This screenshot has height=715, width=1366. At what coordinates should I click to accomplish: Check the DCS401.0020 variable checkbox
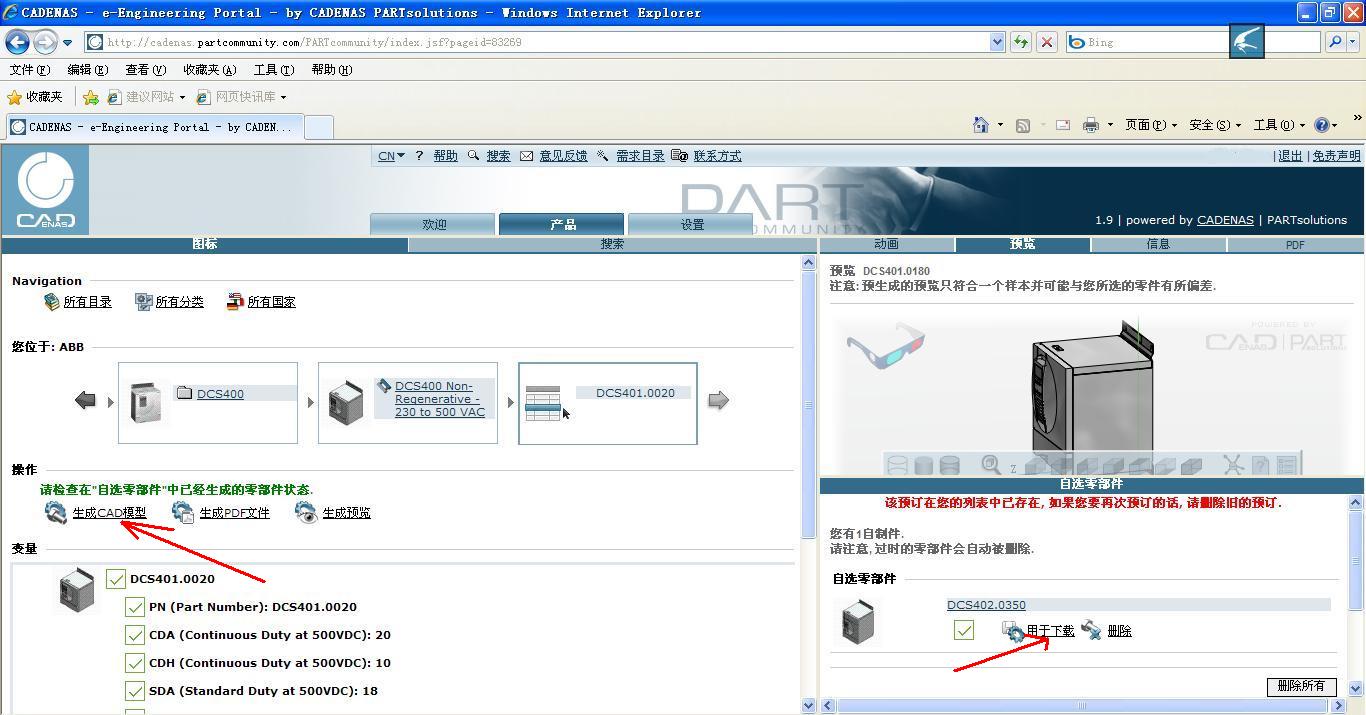[115, 578]
